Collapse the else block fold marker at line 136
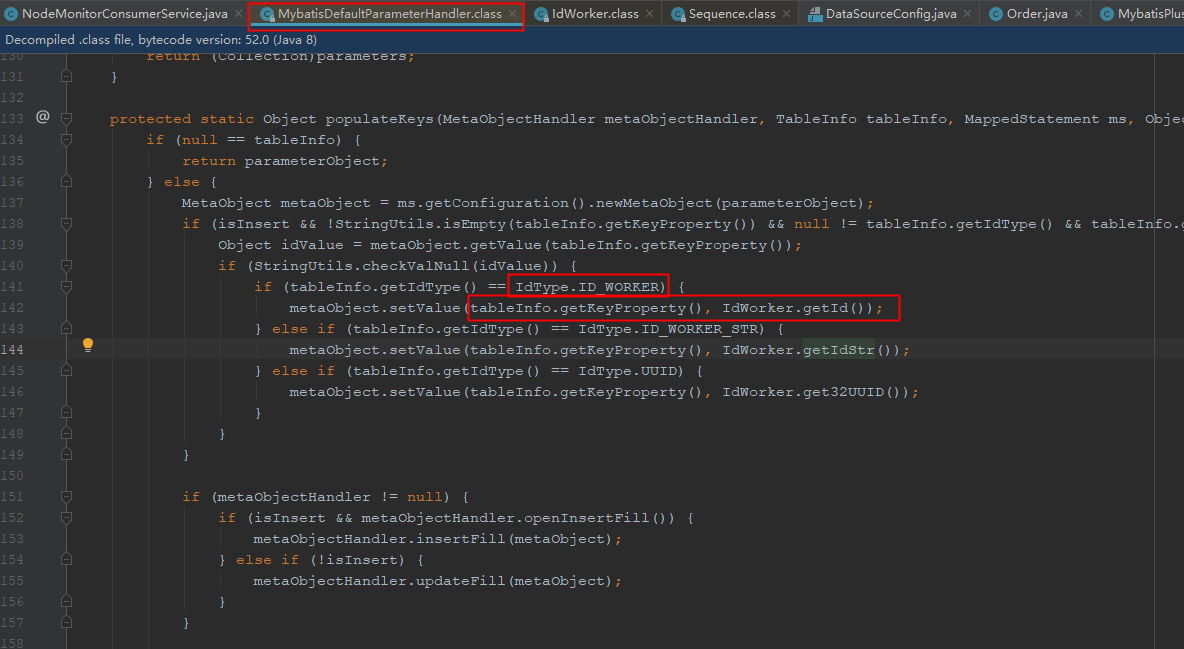 (66, 181)
